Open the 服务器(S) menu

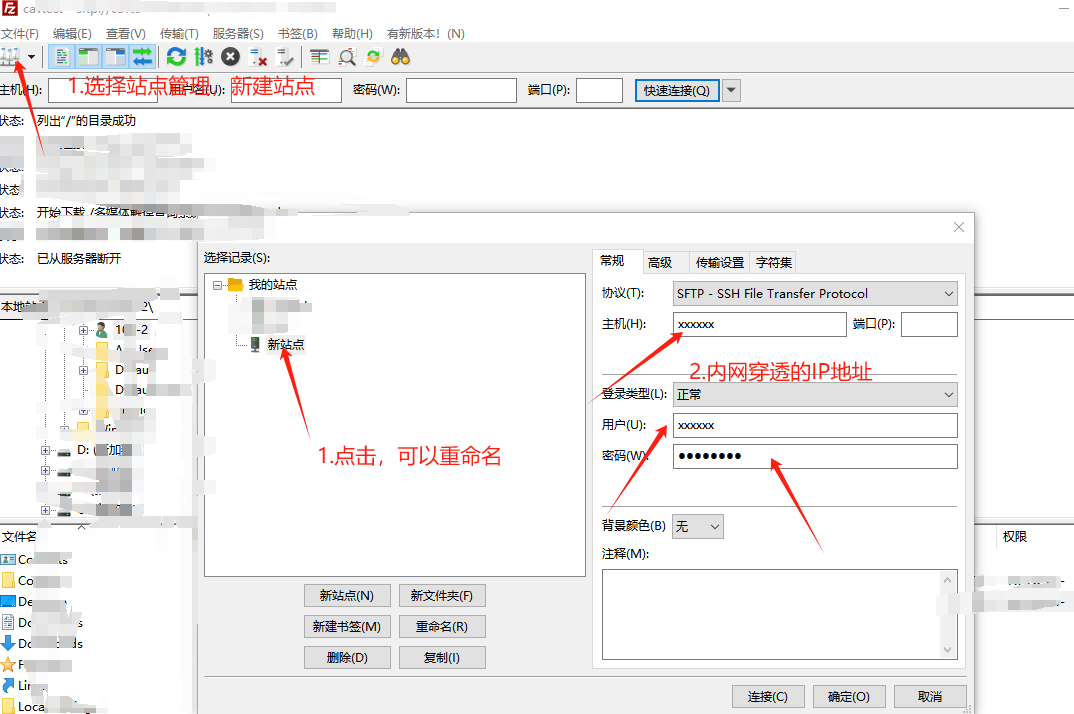pyautogui.click(x=238, y=34)
